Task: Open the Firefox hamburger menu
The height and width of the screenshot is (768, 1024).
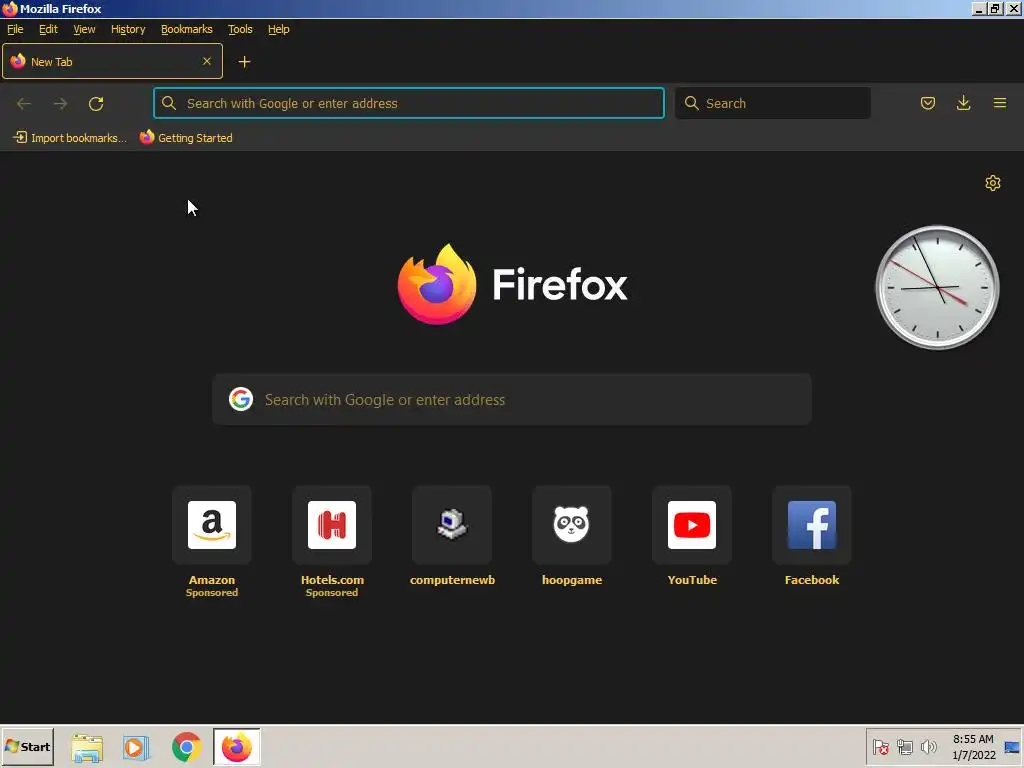Action: click(999, 103)
